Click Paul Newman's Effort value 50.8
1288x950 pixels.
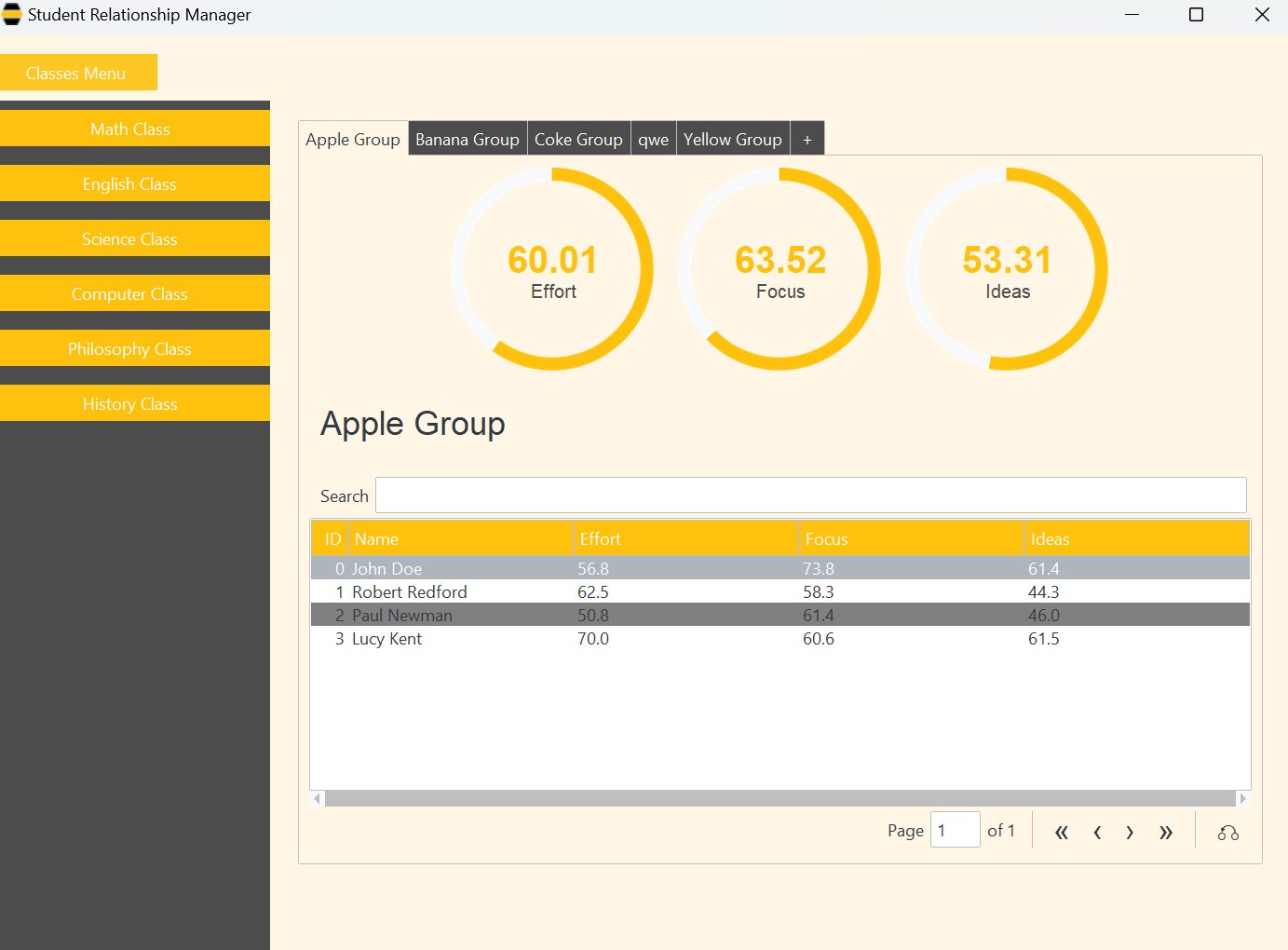point(593,615)
